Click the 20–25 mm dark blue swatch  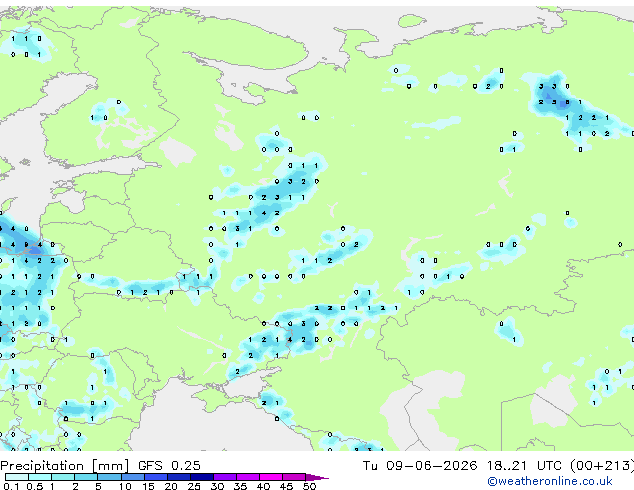(x=179, y=477)
